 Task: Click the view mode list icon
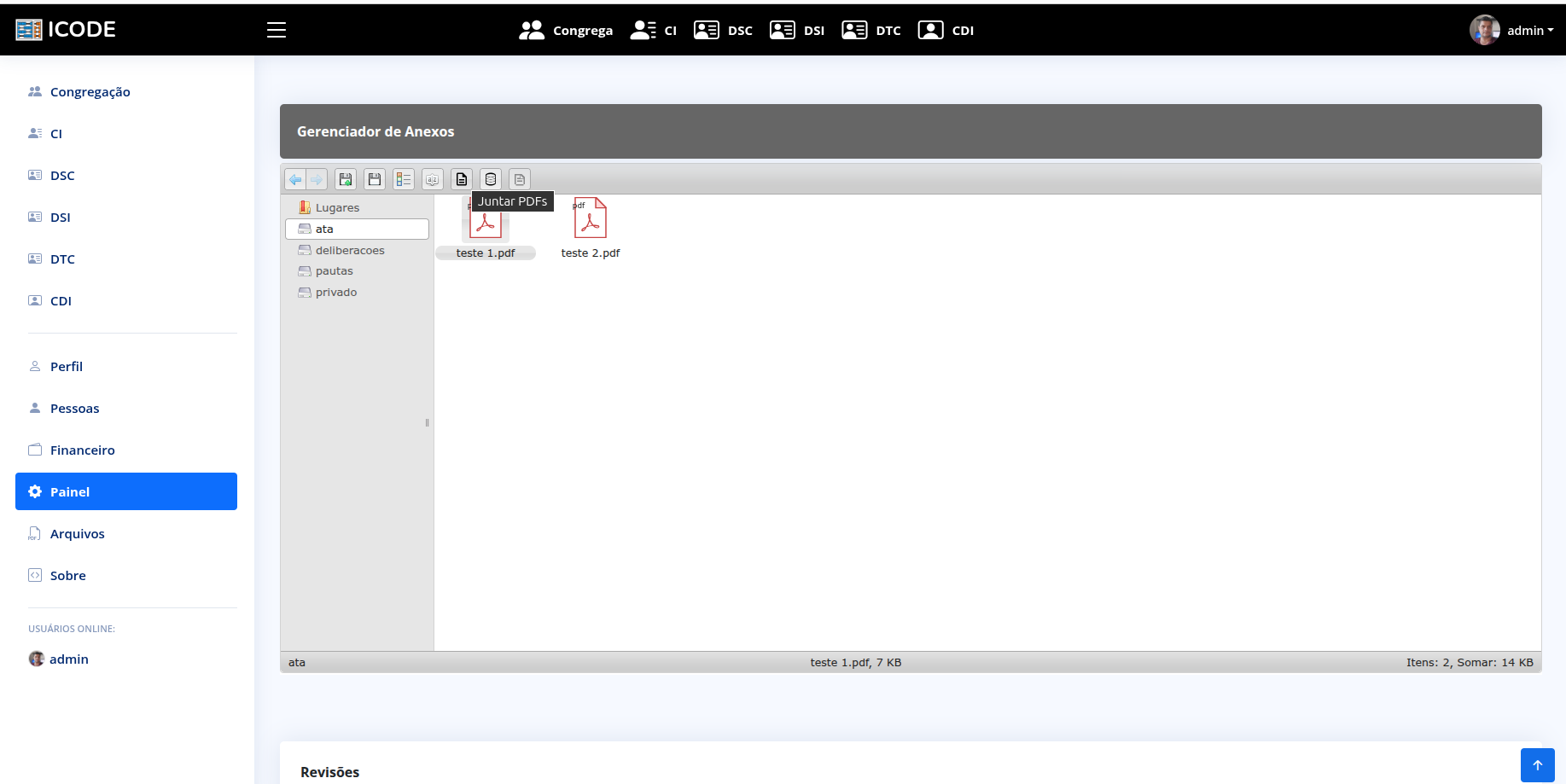404,179
